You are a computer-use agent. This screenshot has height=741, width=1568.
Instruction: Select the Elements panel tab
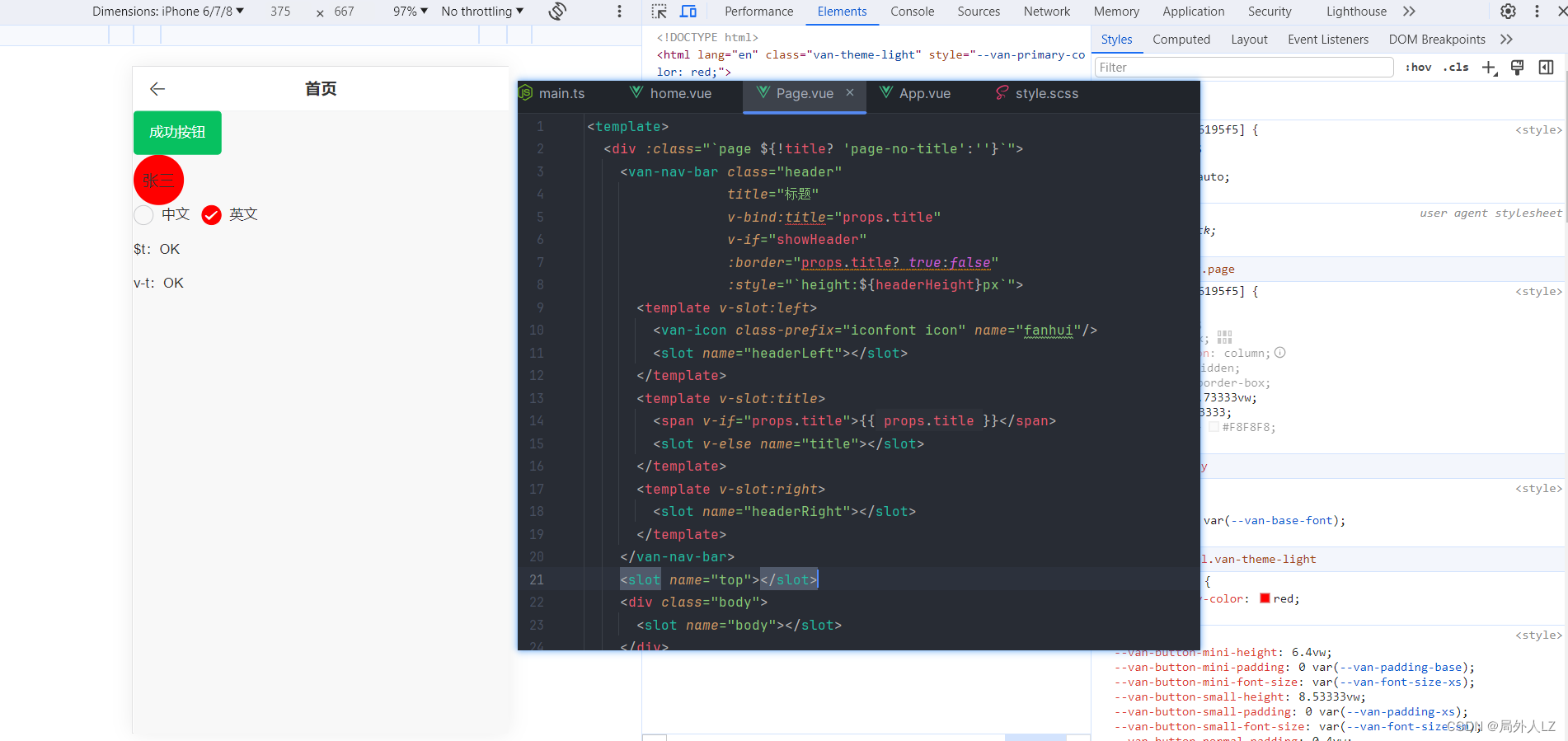tap(842, 12)
